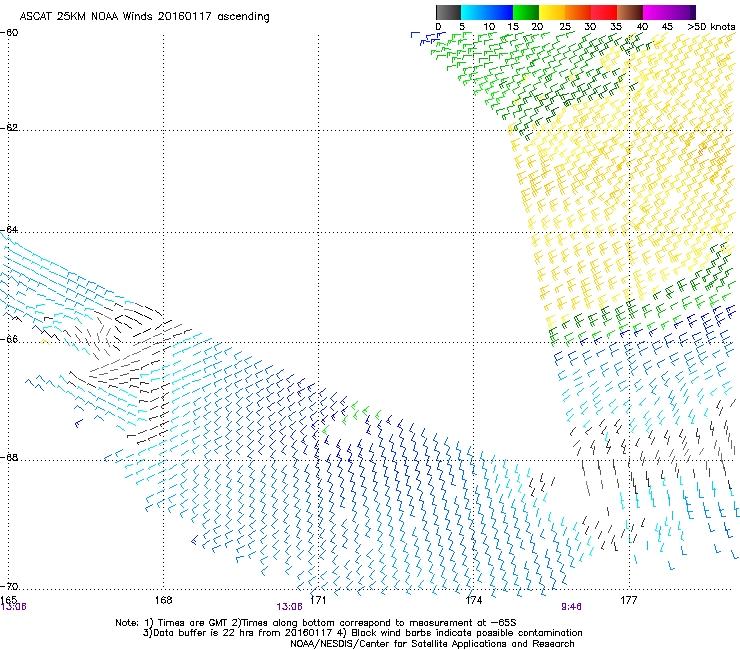Click the '>50 knots' legend label
740x650 pixels.
(711, 27)
